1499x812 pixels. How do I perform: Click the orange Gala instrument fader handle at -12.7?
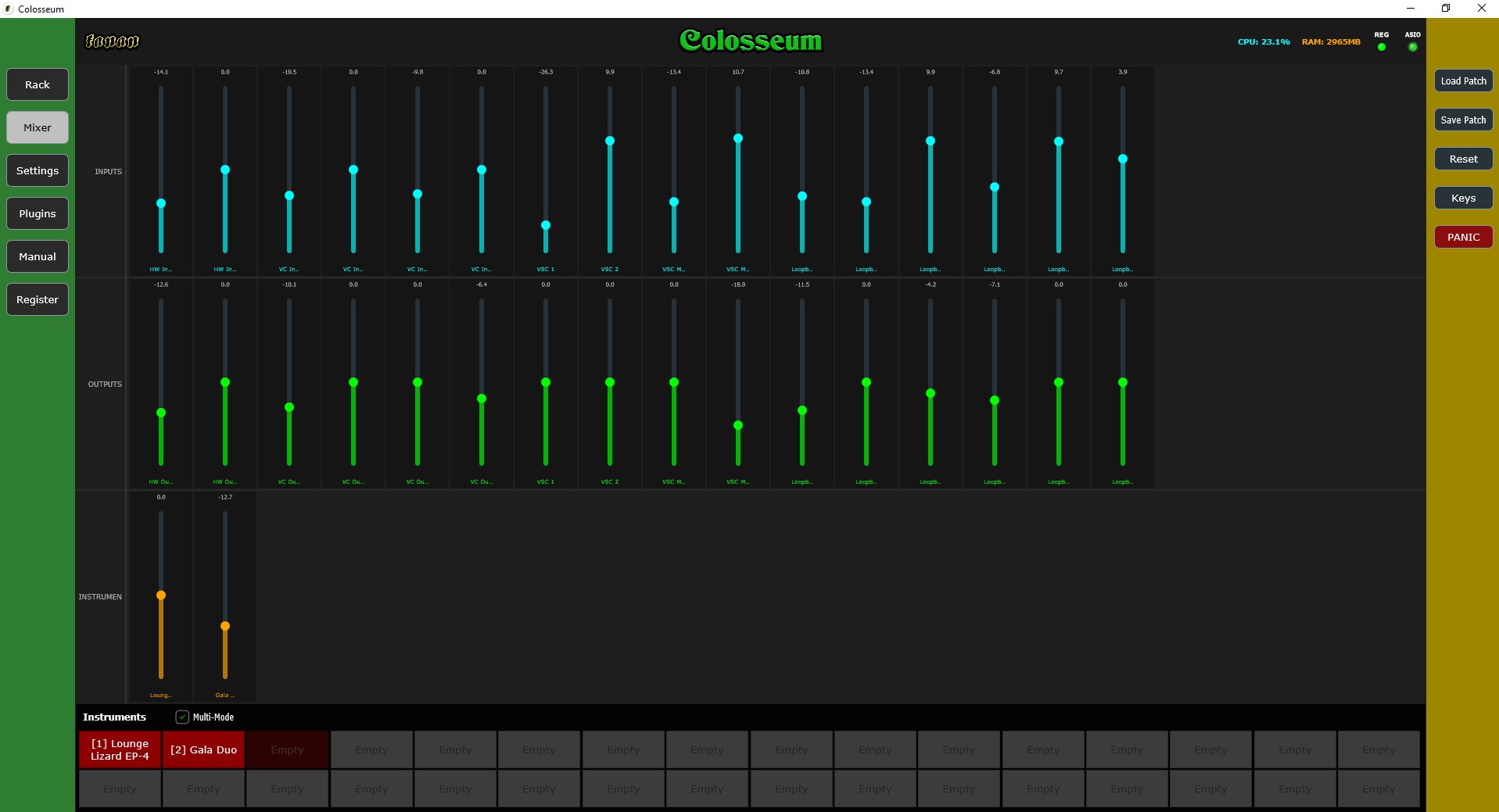(225, 626)
